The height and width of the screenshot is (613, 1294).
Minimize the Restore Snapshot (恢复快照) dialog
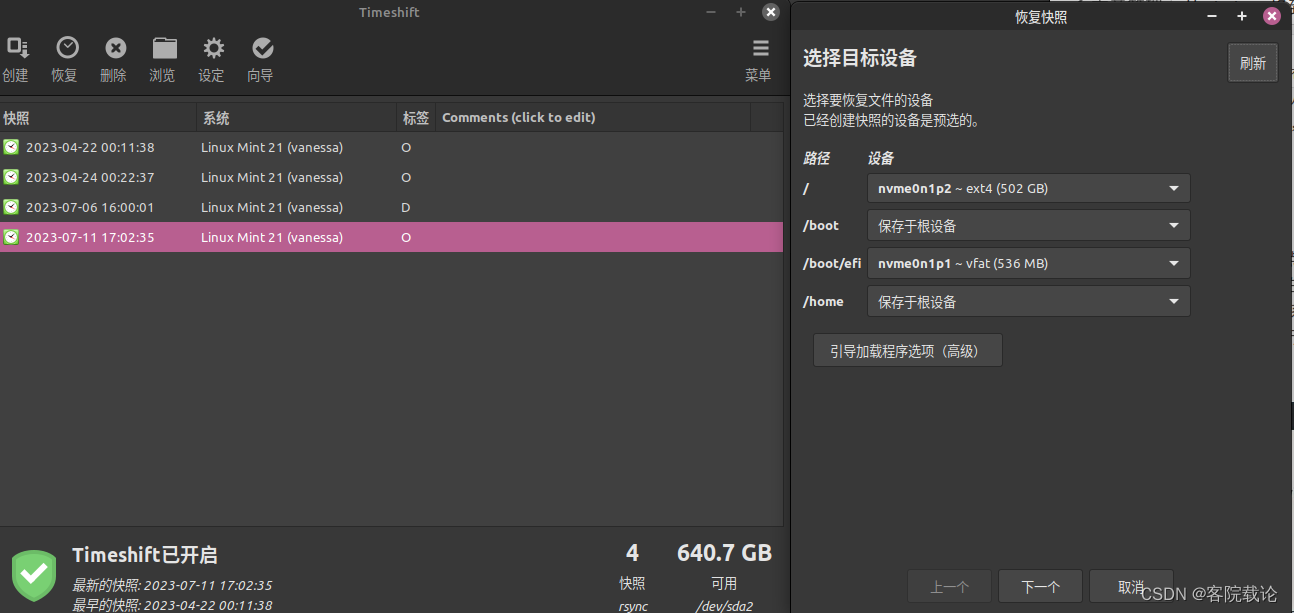click(x=1213, y=16)
